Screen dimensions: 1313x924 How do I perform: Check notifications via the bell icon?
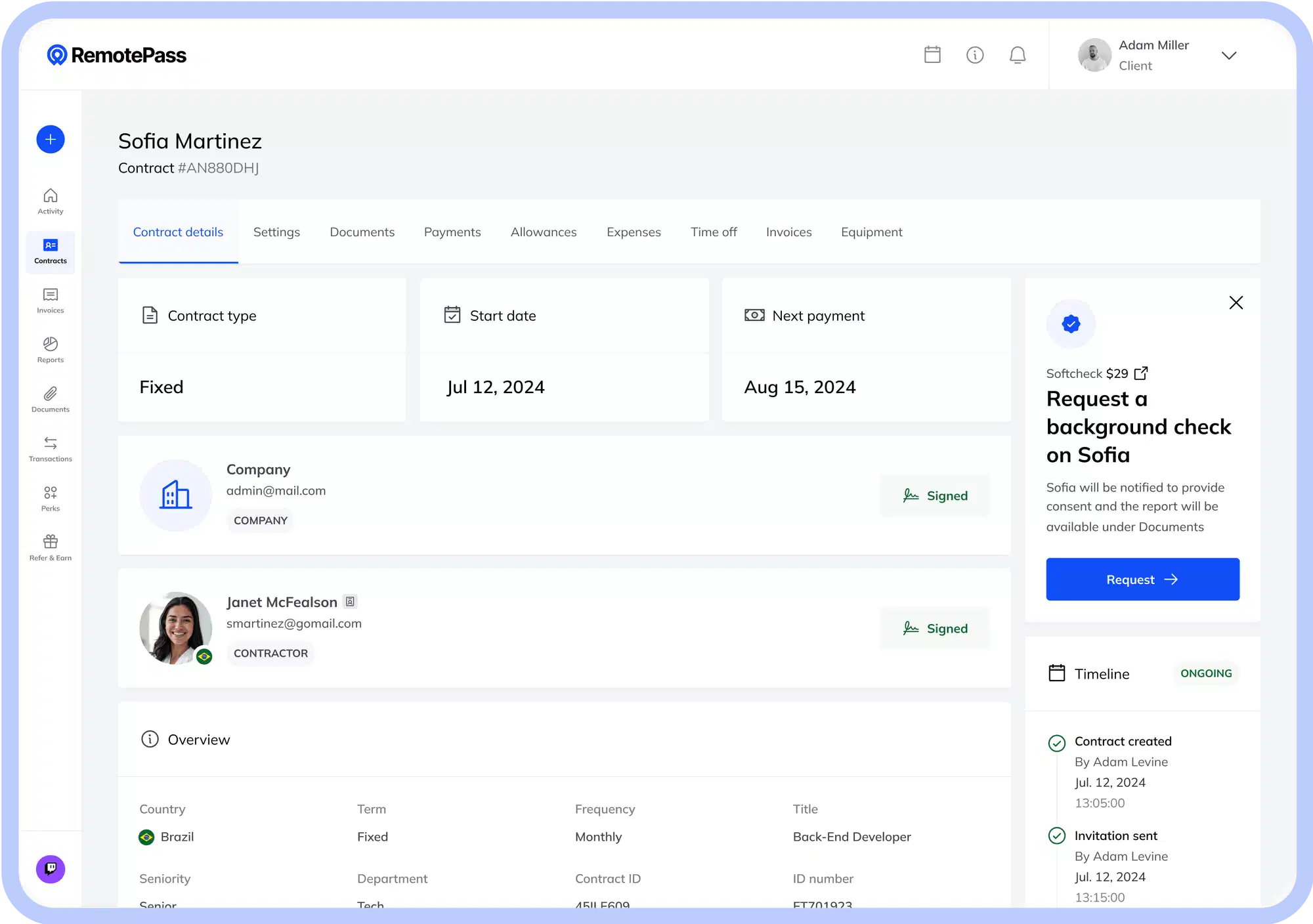pyautogui.click(x=1018, y=55)
